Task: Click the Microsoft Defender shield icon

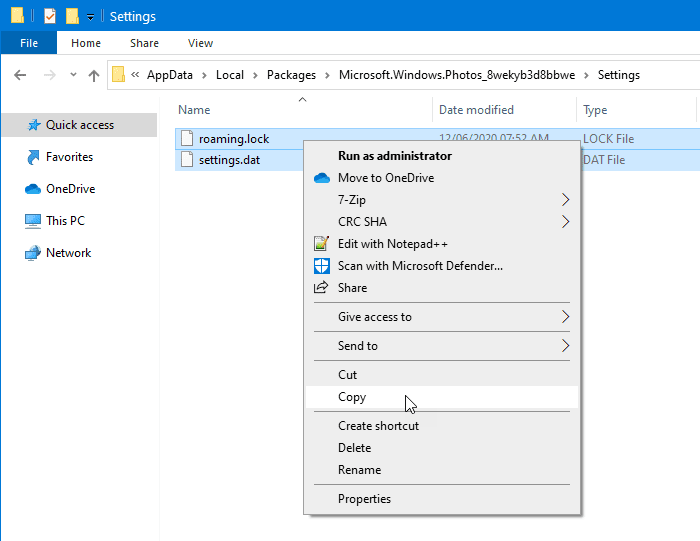Action: [x=321, y=266]
